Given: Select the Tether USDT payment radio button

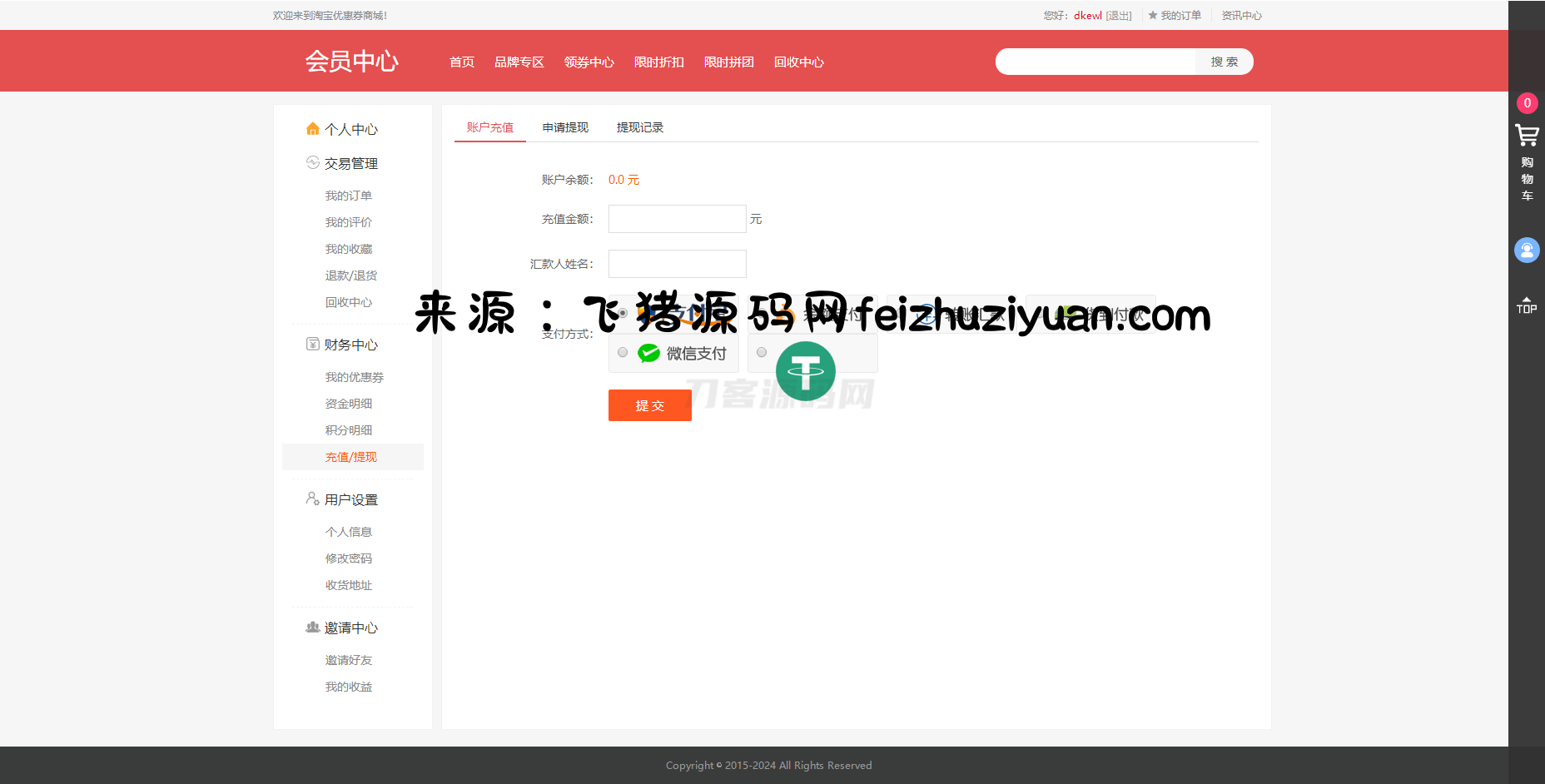Looking at the screenshot, I should [762, 353].
